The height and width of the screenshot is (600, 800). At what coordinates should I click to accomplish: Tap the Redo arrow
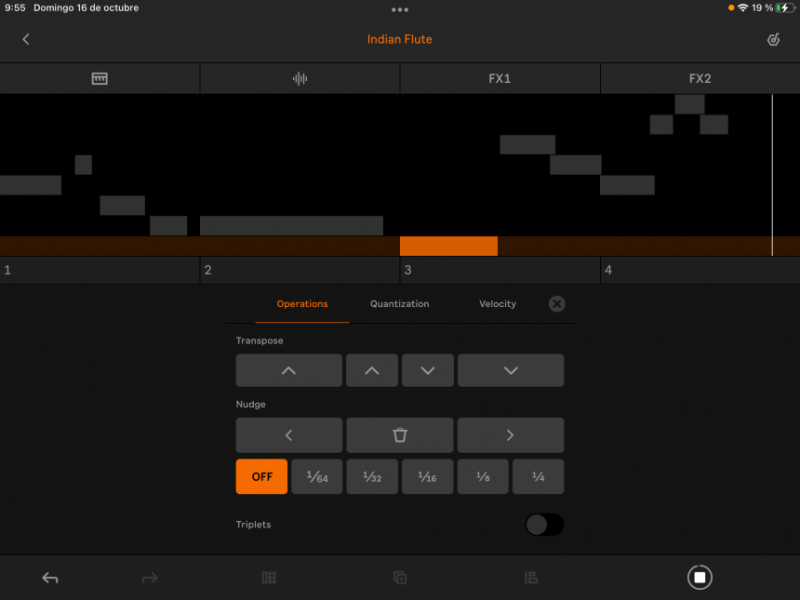(149, 577)
